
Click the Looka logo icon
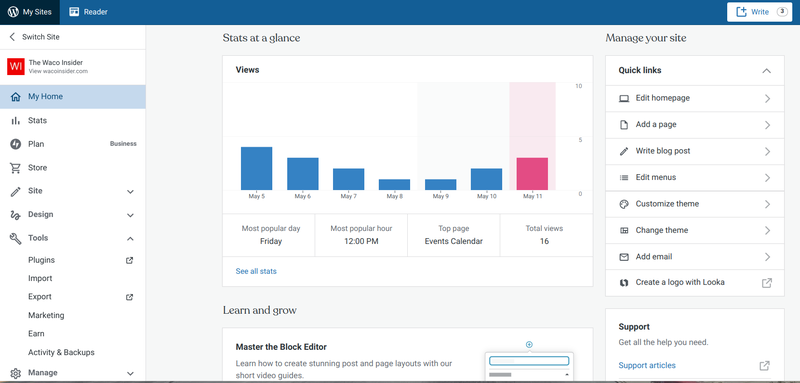[x=623, y=283]
